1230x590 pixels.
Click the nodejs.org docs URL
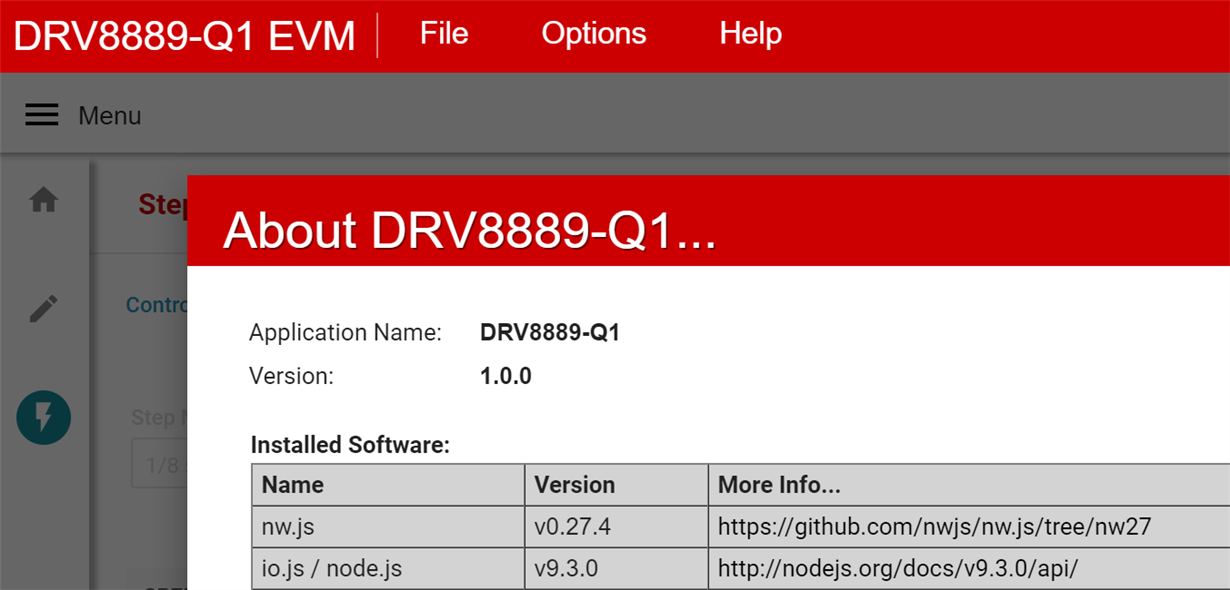(898, 568)
